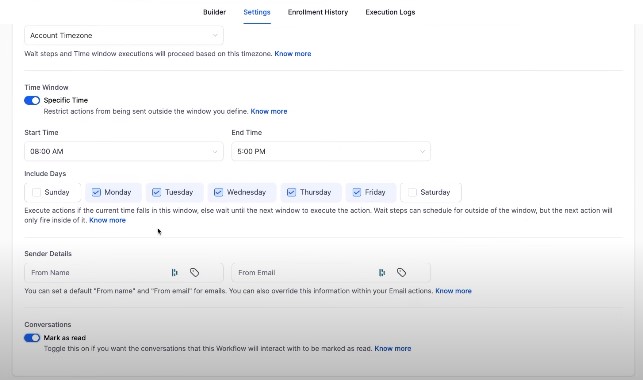The image size is (643, 380).
Task: Disable Mark as read toggle
Action: (32, 338)
